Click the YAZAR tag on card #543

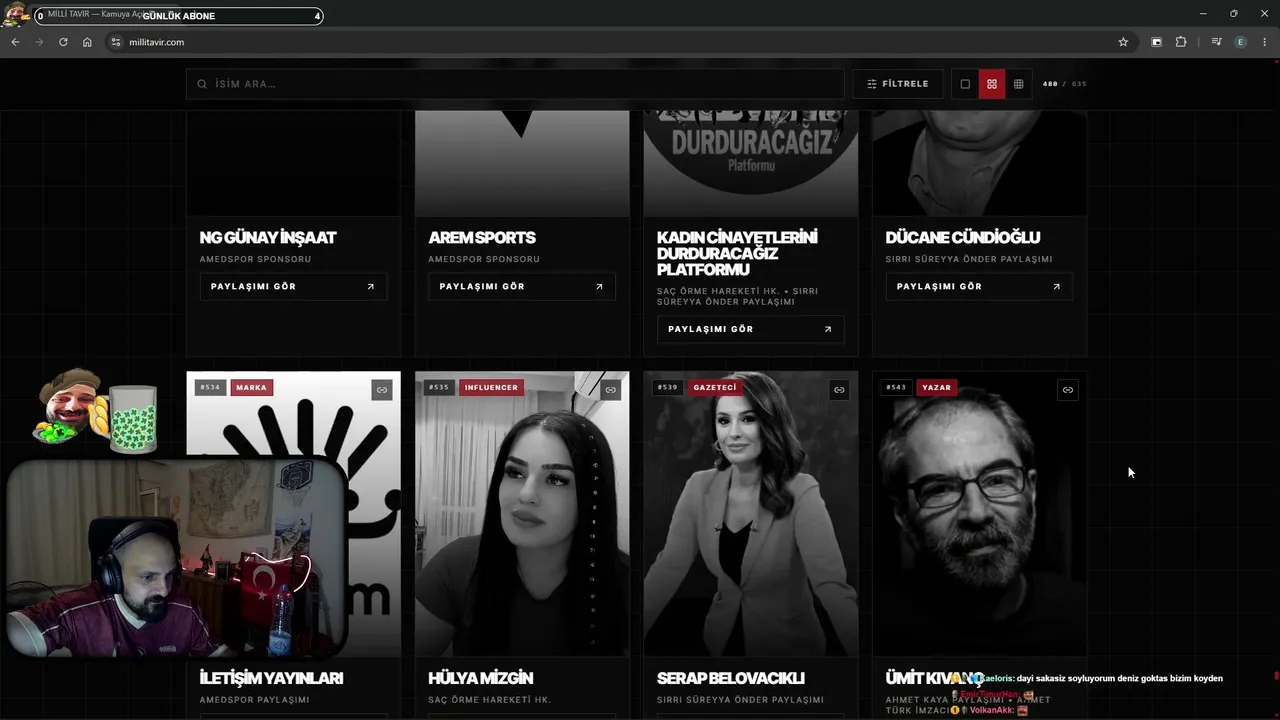pos(937,388)
